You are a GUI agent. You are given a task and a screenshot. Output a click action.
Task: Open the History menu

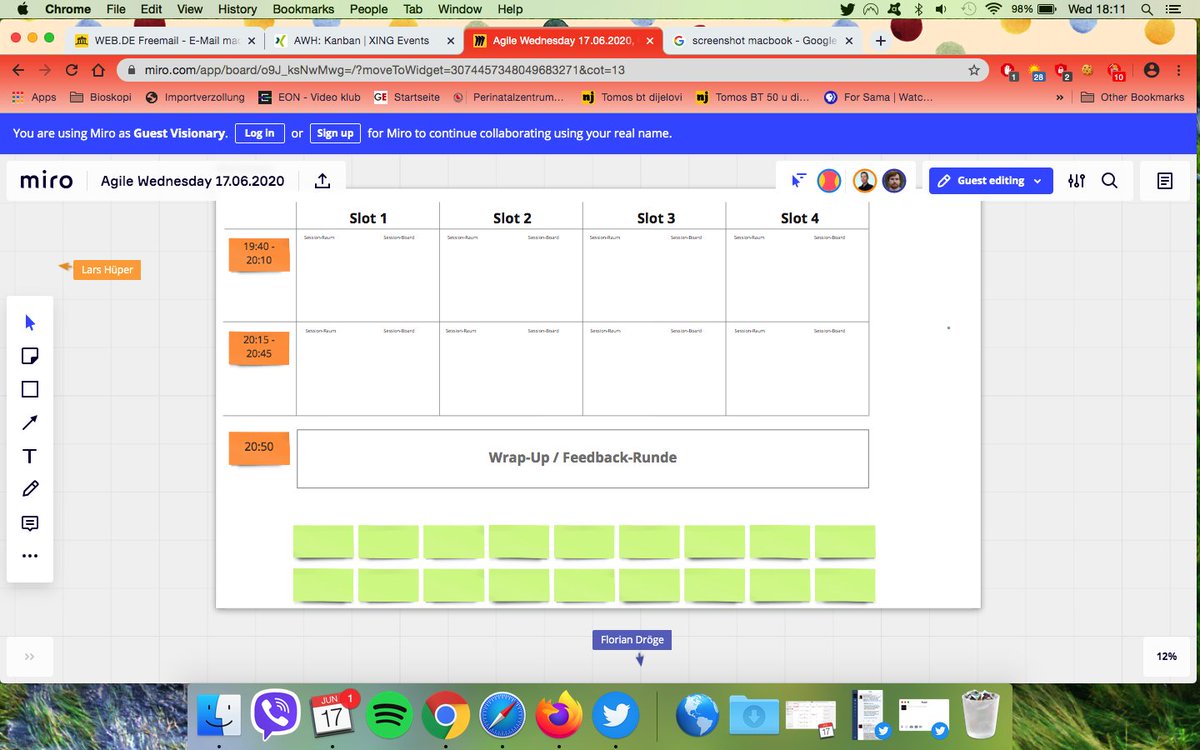237,9
